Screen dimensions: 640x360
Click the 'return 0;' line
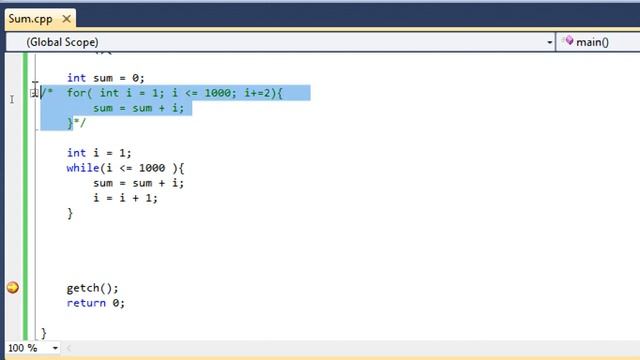(x=96, y=303)
